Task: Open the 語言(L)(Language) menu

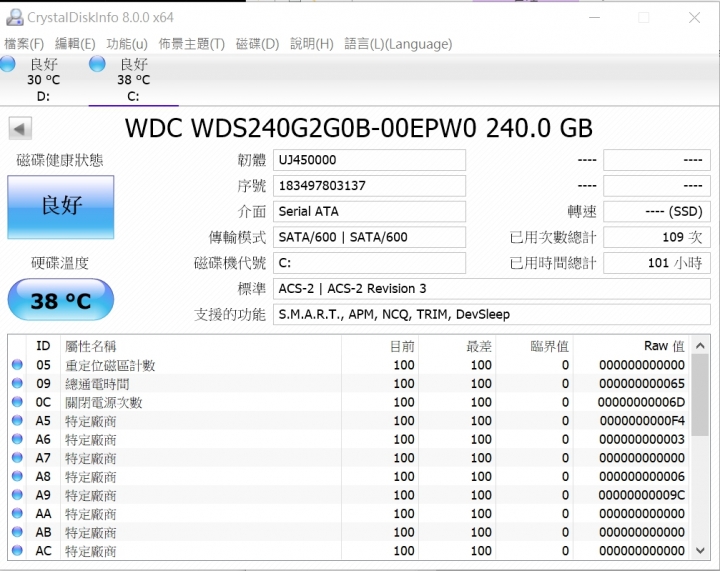Action: pyautogui.click(x=398, y=44)
